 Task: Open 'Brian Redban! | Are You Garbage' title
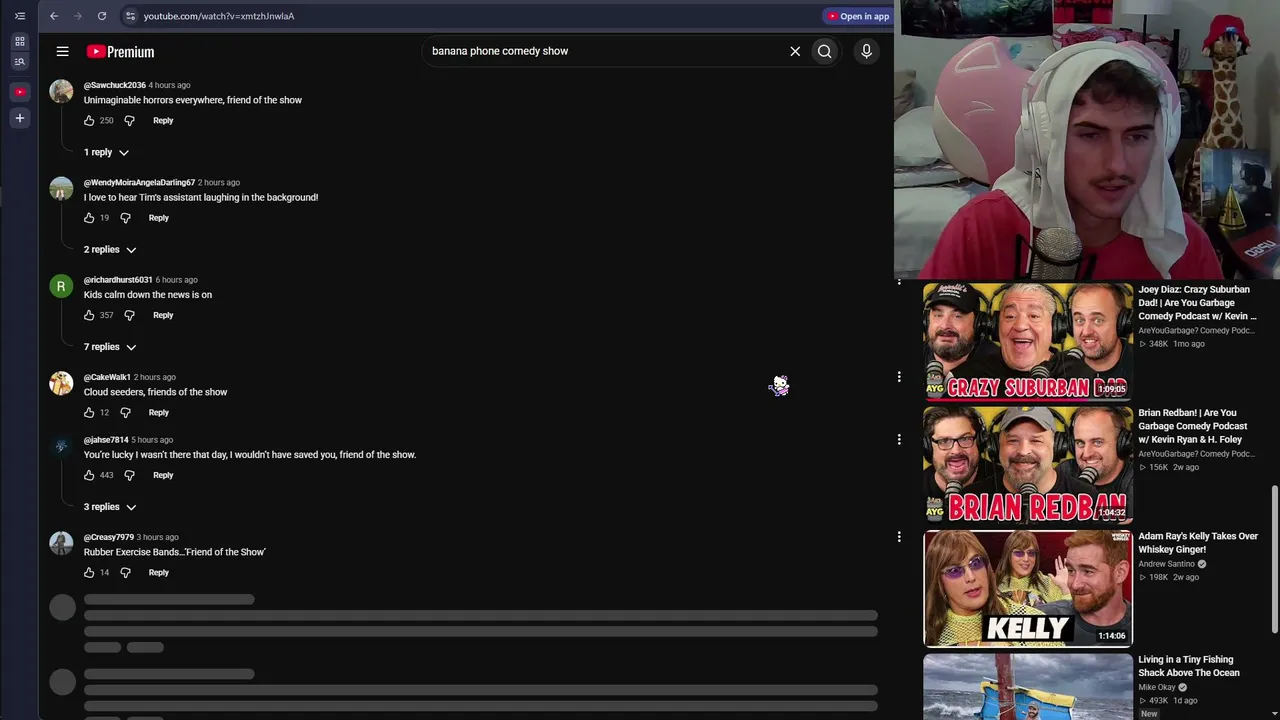point(1194,426)
